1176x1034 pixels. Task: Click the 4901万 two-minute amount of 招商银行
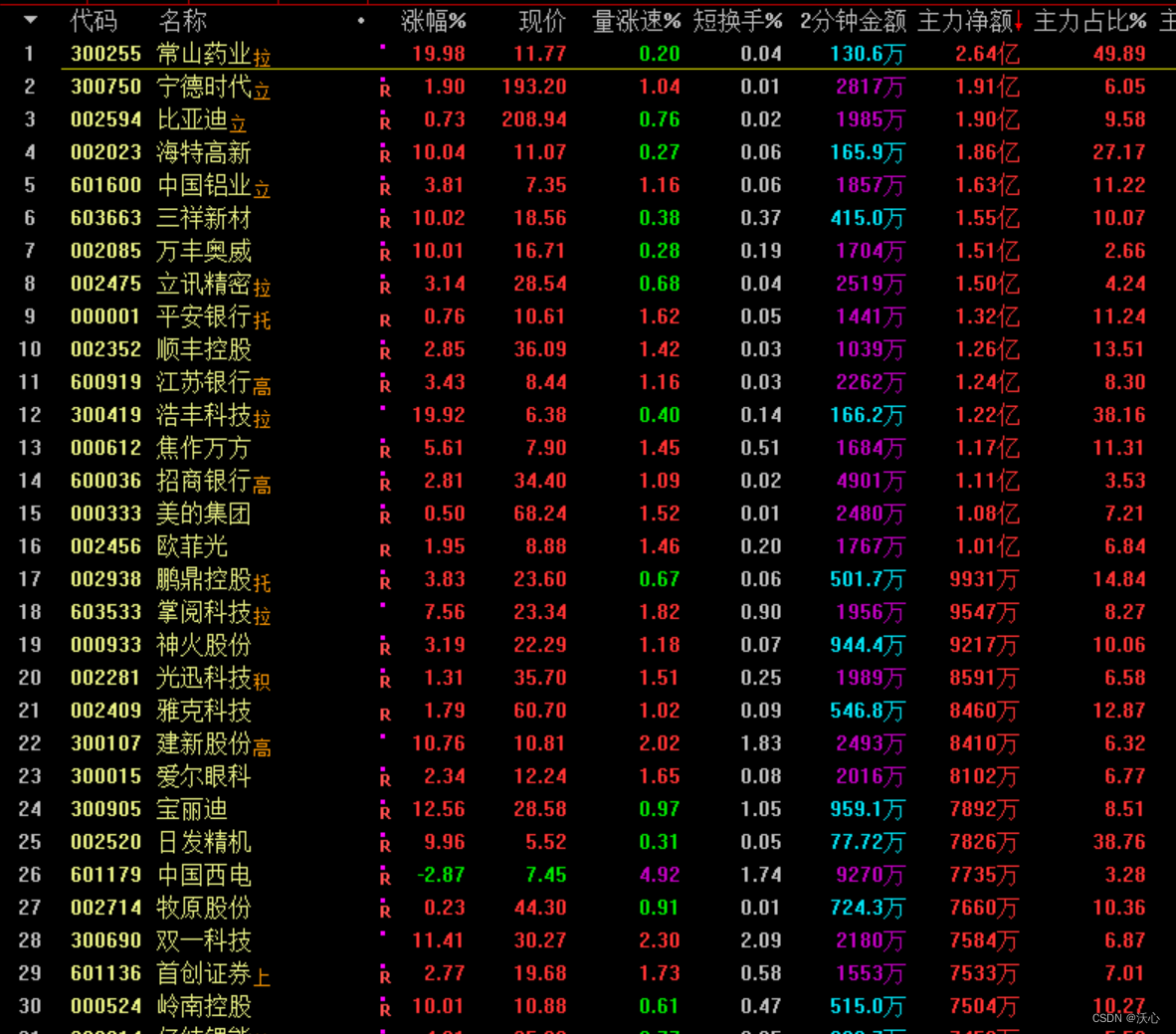tap(870, 481)
